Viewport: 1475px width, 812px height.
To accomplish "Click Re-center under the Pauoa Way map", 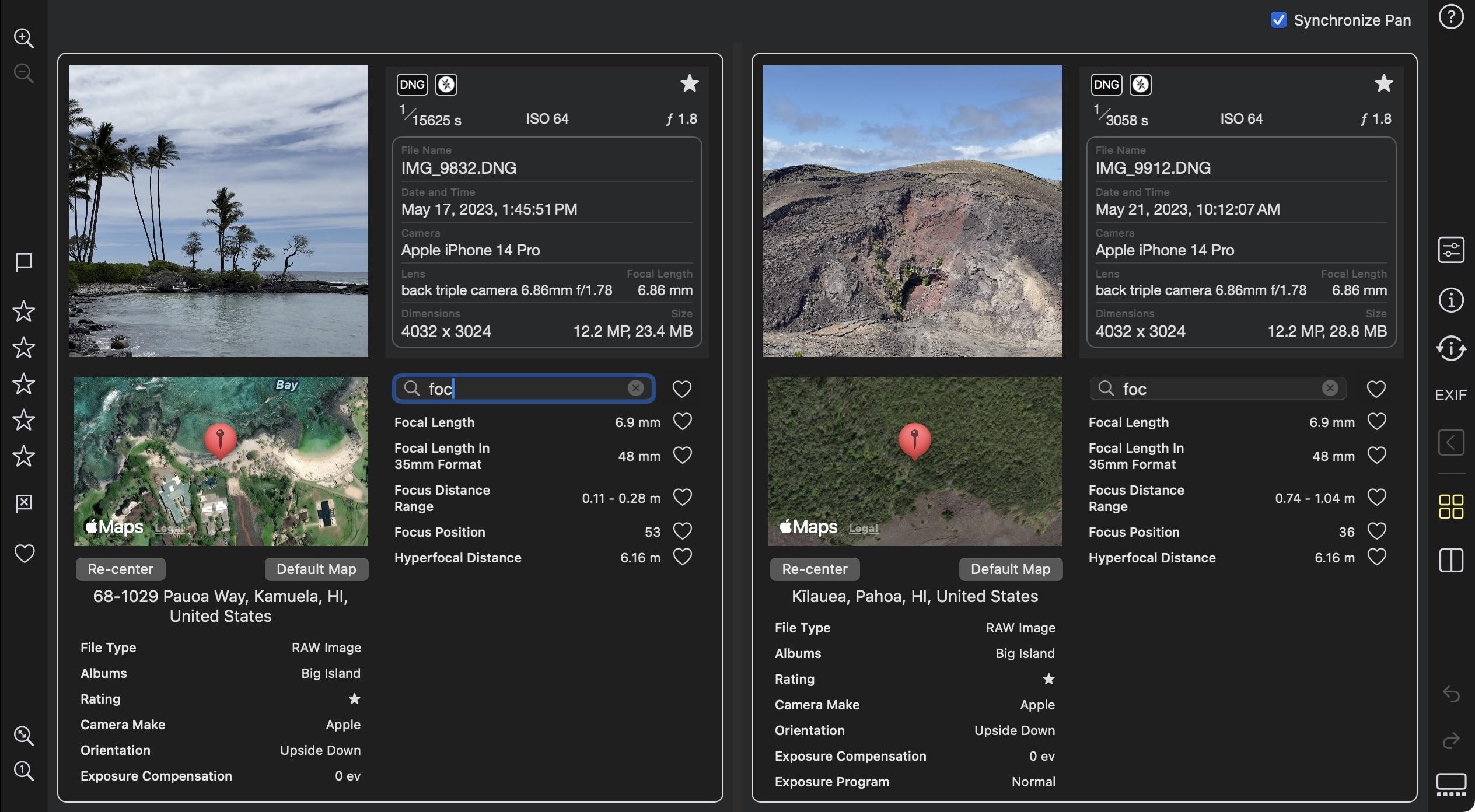I will (120, 569).
